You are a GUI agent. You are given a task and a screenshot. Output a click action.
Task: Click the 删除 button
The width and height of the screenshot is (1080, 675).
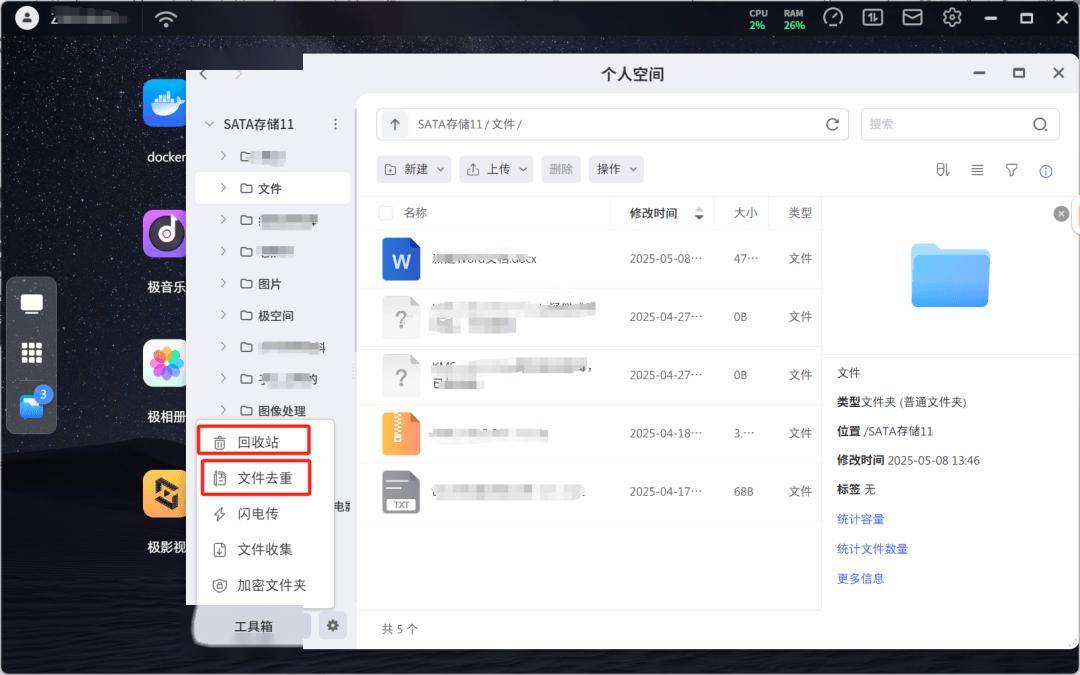click(561, 169)
